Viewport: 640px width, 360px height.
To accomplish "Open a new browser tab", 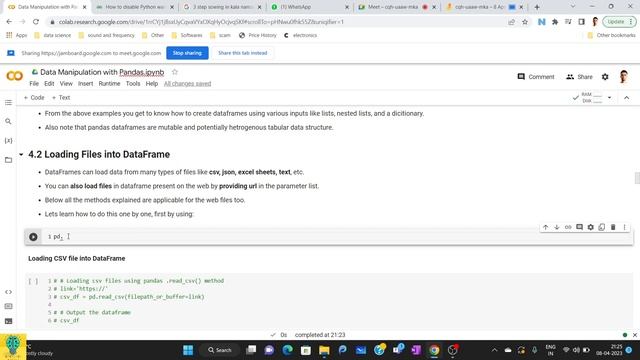I will [537, 7].
